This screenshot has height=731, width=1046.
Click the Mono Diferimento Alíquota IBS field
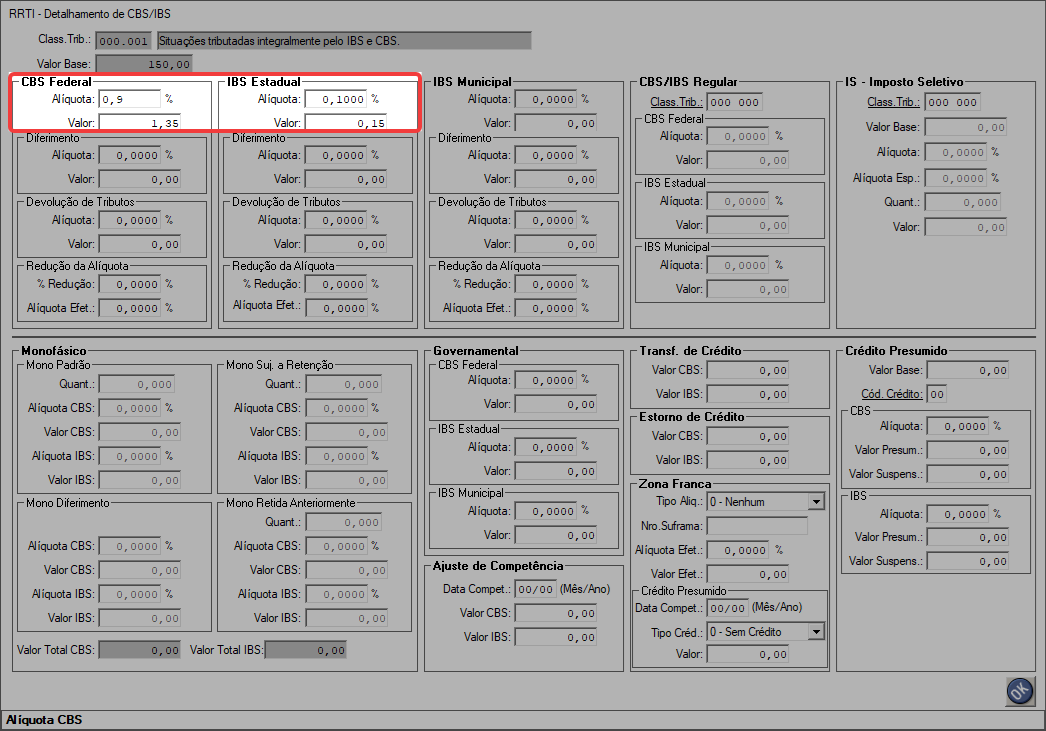[x=130, y=594]
